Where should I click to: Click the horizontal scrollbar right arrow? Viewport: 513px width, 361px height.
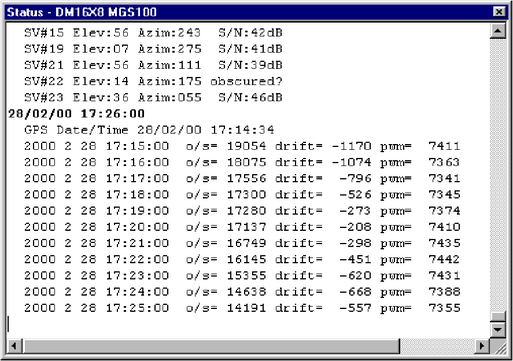481,346
